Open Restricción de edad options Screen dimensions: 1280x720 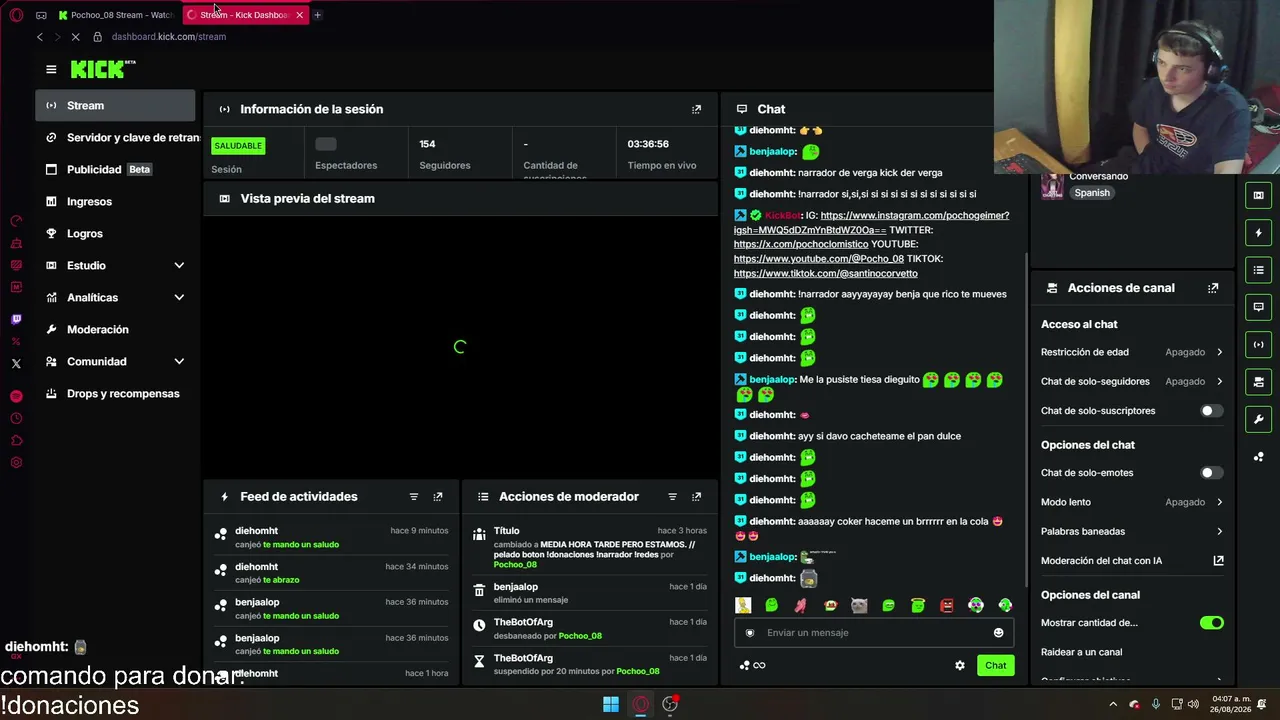coord(1132,352)
